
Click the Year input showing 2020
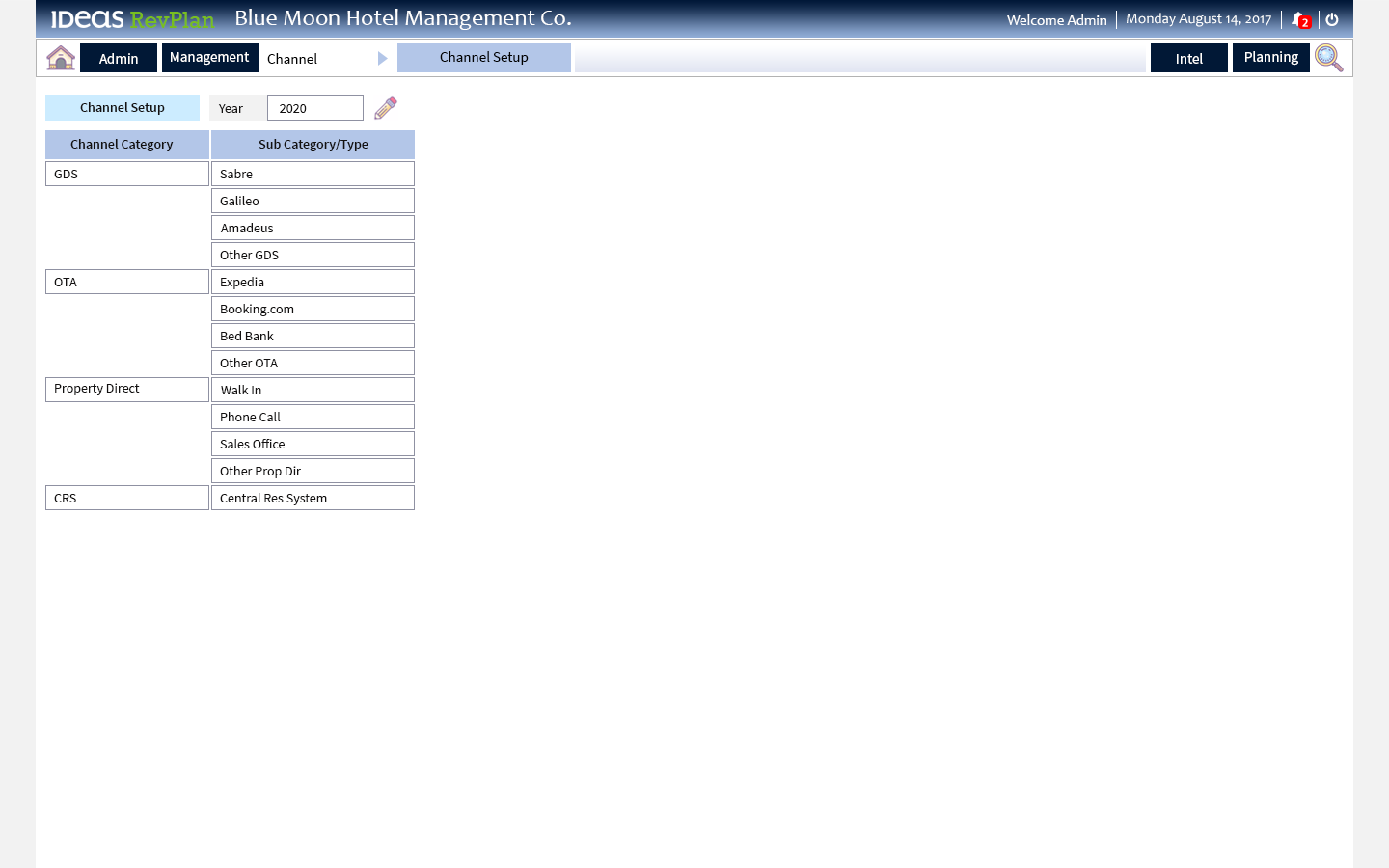click(314, 108)
